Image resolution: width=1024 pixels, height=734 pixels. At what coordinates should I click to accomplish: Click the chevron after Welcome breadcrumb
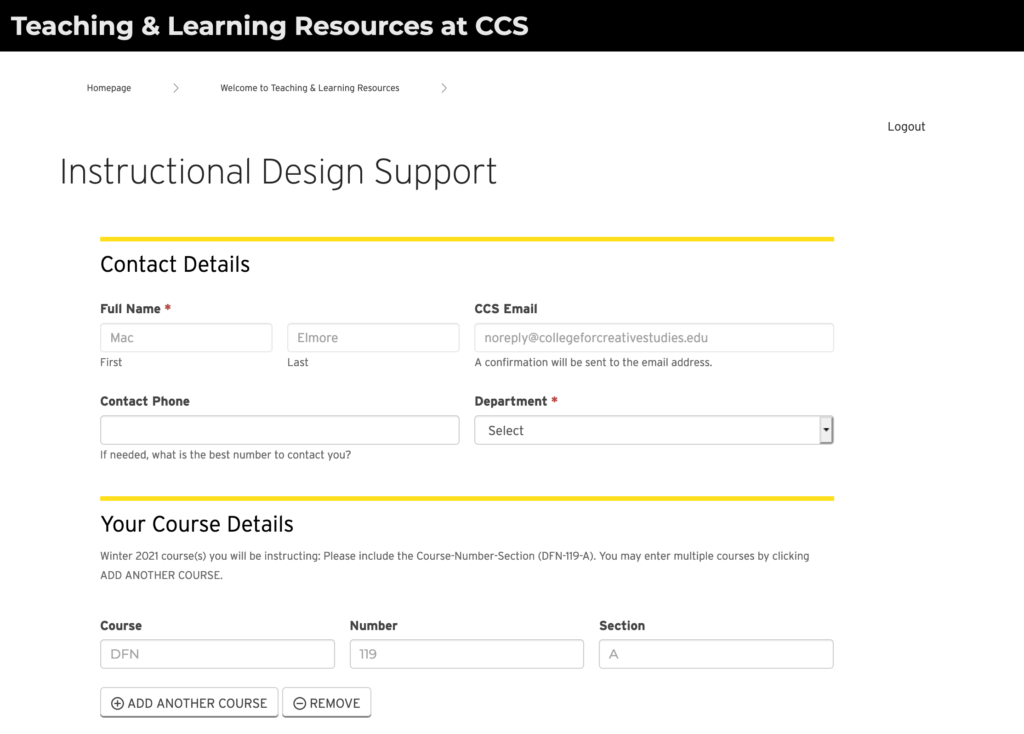coord(444,88)
